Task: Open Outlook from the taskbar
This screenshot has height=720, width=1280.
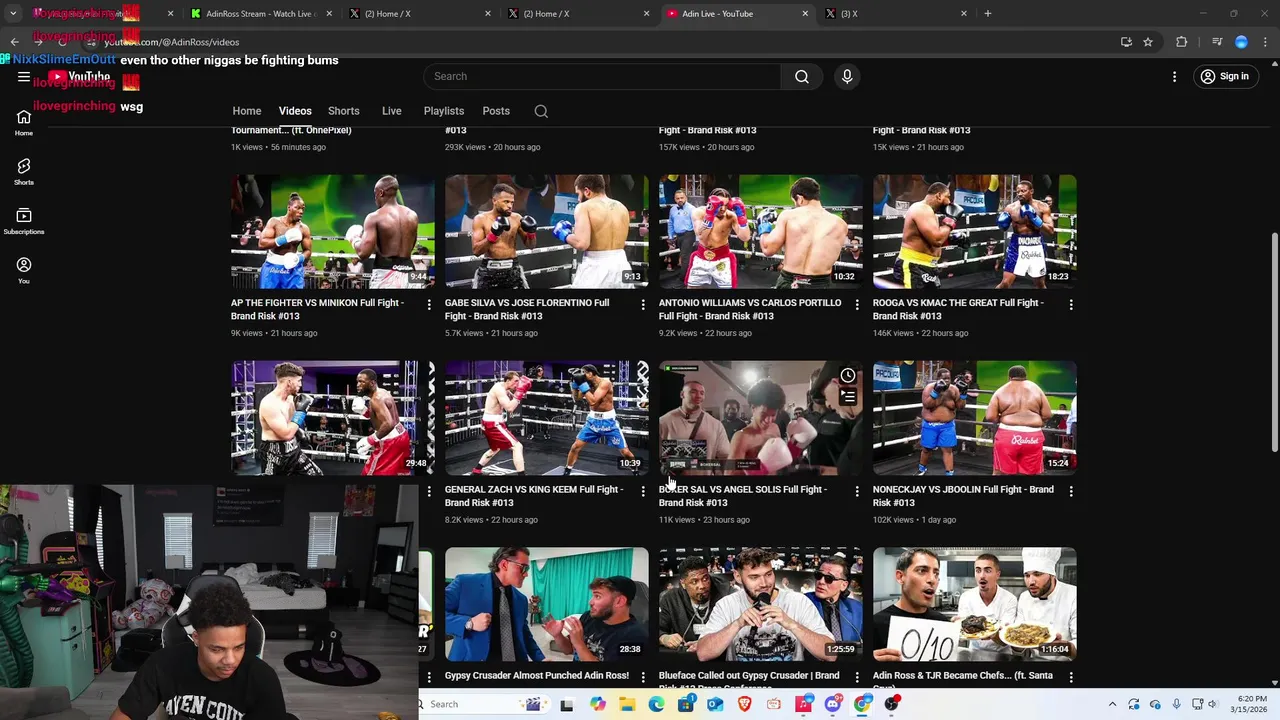Action: pos(715,704)
